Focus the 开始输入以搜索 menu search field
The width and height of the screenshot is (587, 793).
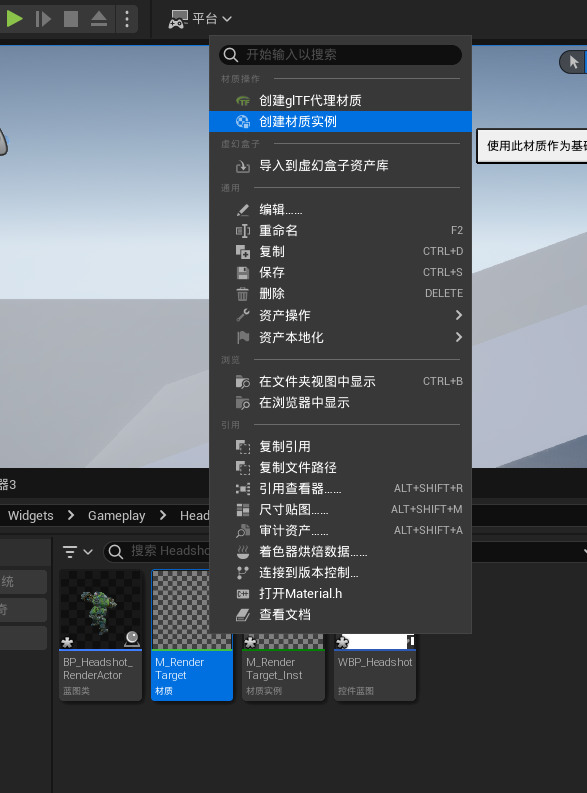(x=340, y=55)
